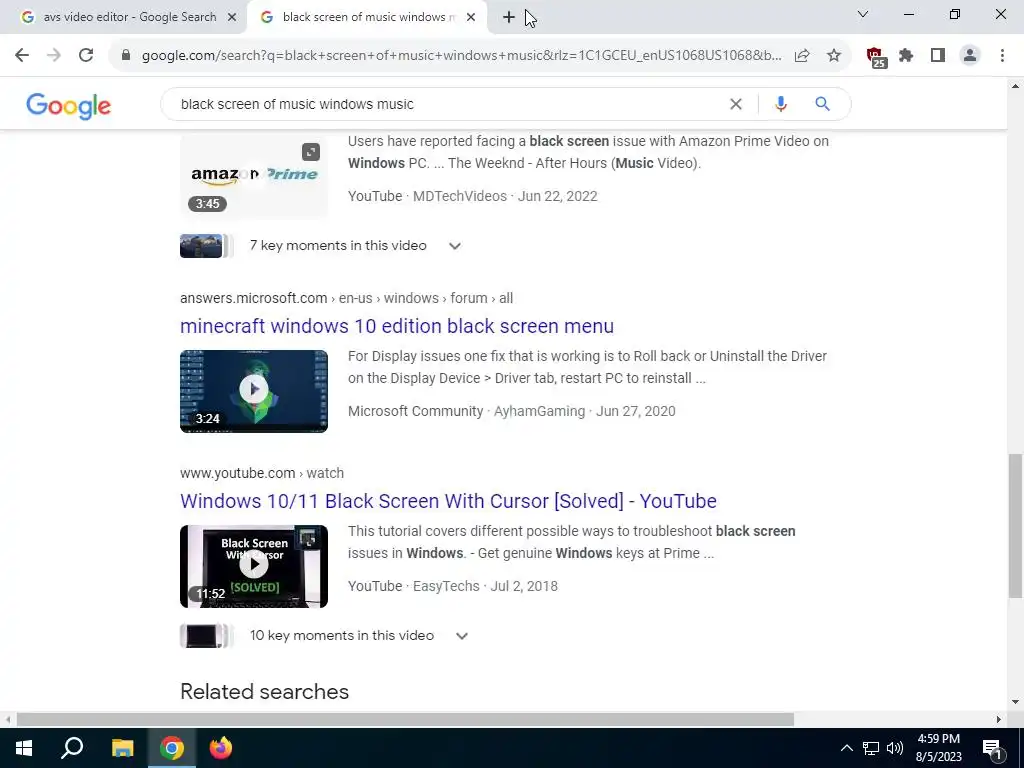Close the 'avs video editor' tab
Image resolution: width=1024 pixels, height=768 pixels.
[x=232, y=17]
